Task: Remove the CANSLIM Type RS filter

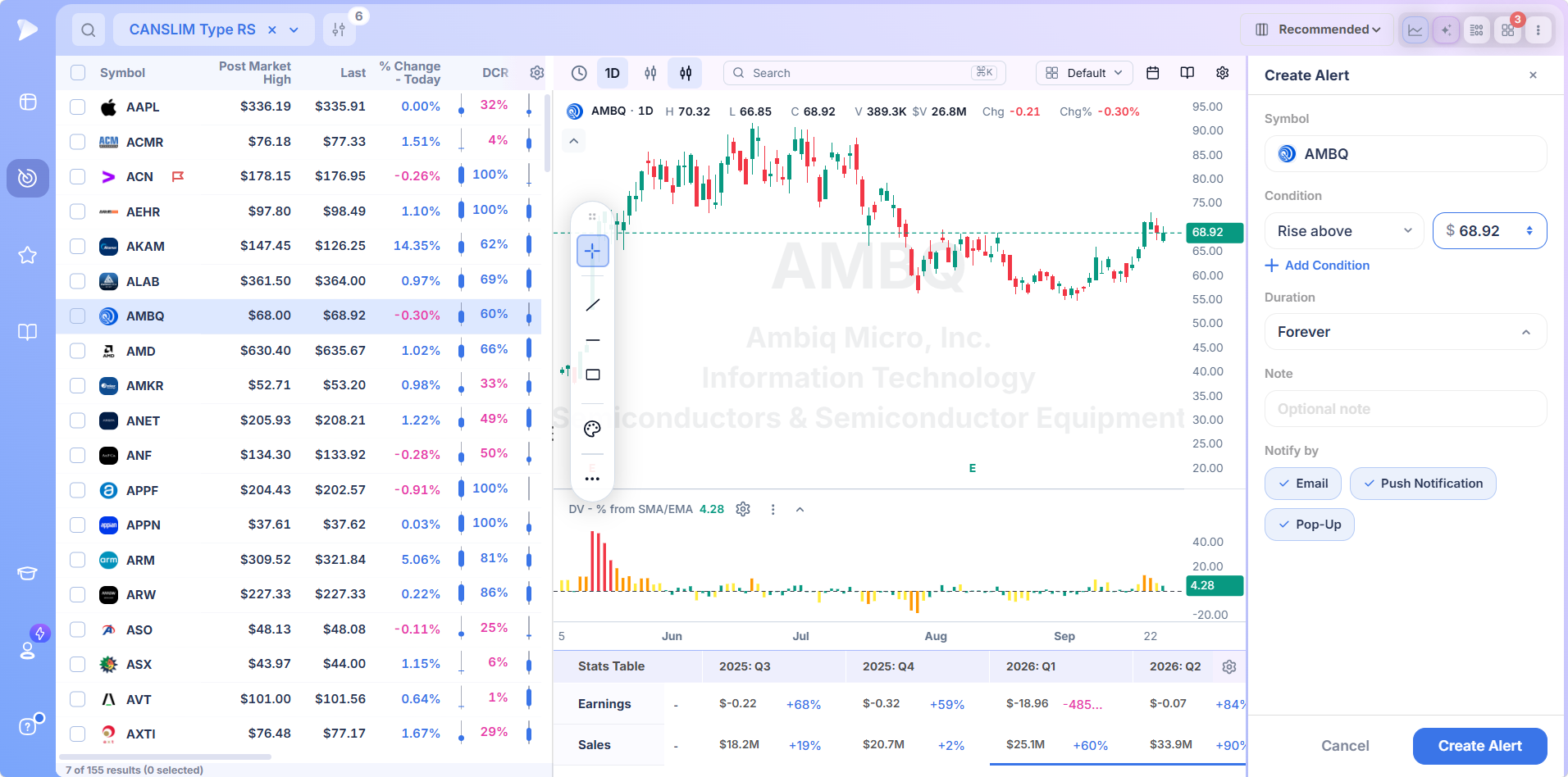Action: tap(271, 30)
